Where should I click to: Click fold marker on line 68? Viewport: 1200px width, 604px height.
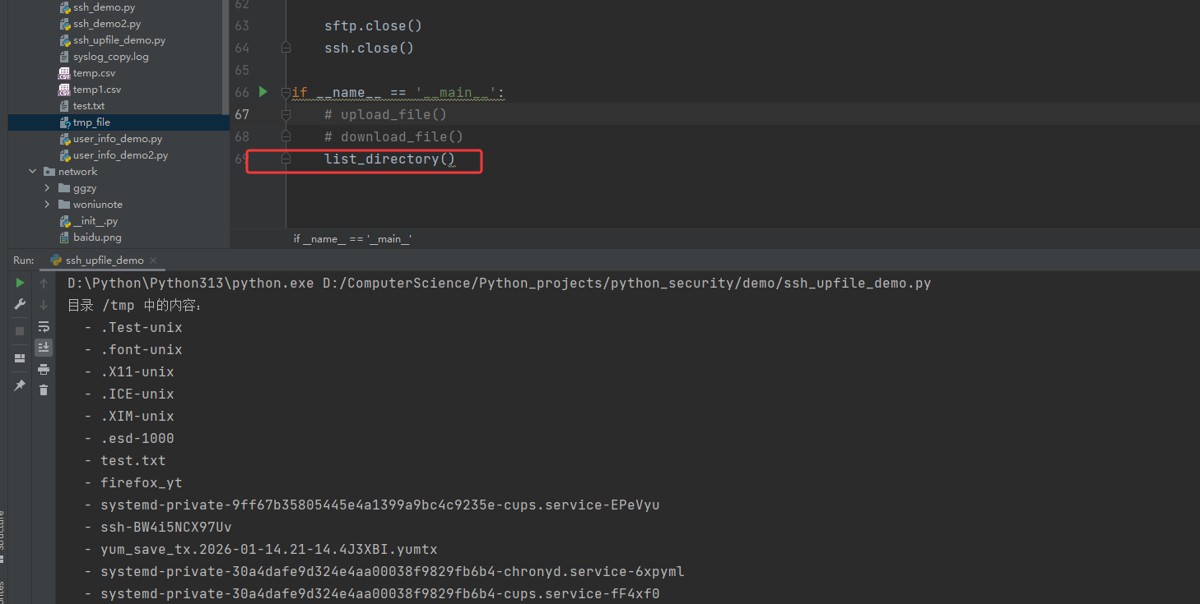(x=286, y=136)
